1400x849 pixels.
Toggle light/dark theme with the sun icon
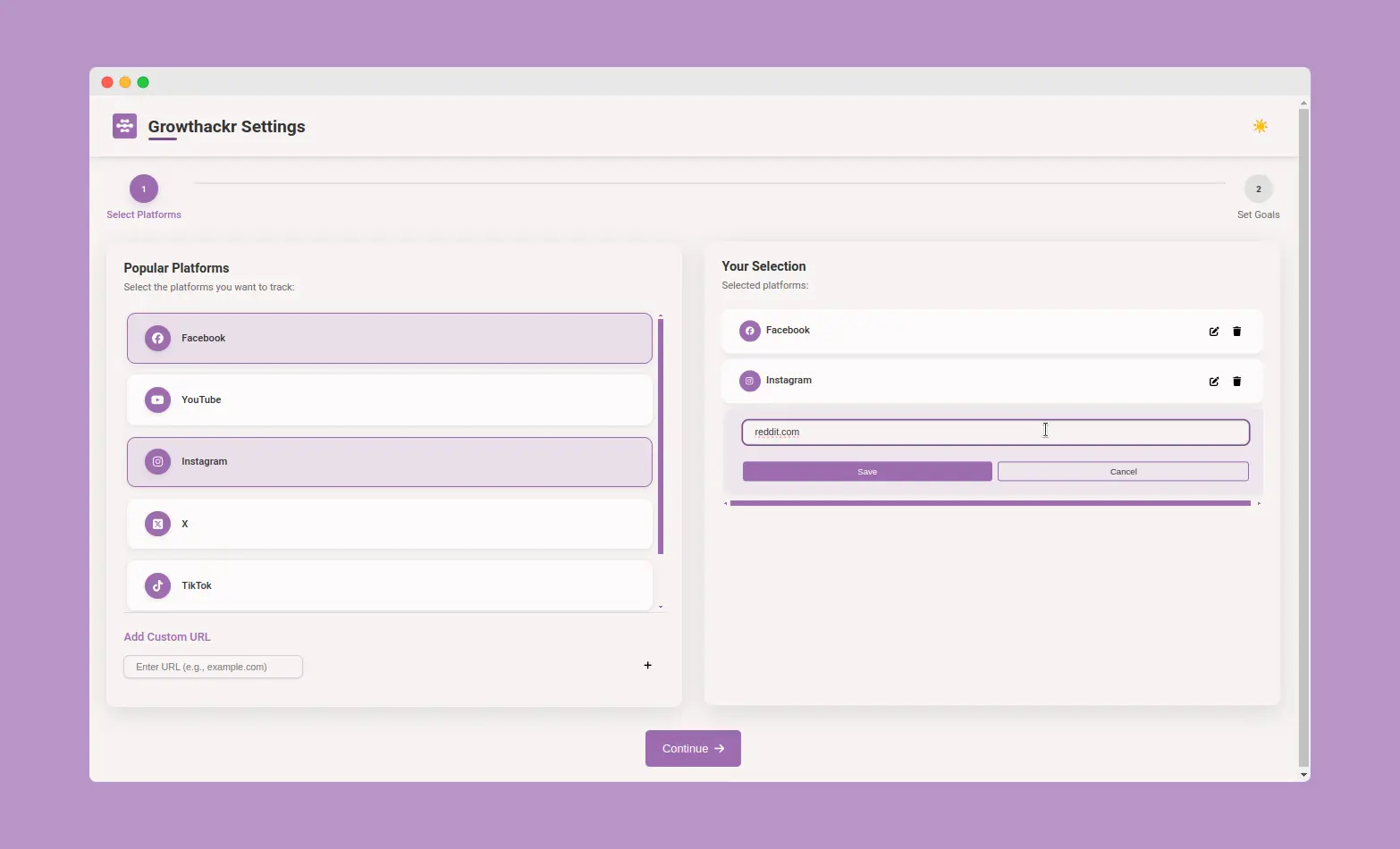1261,126
